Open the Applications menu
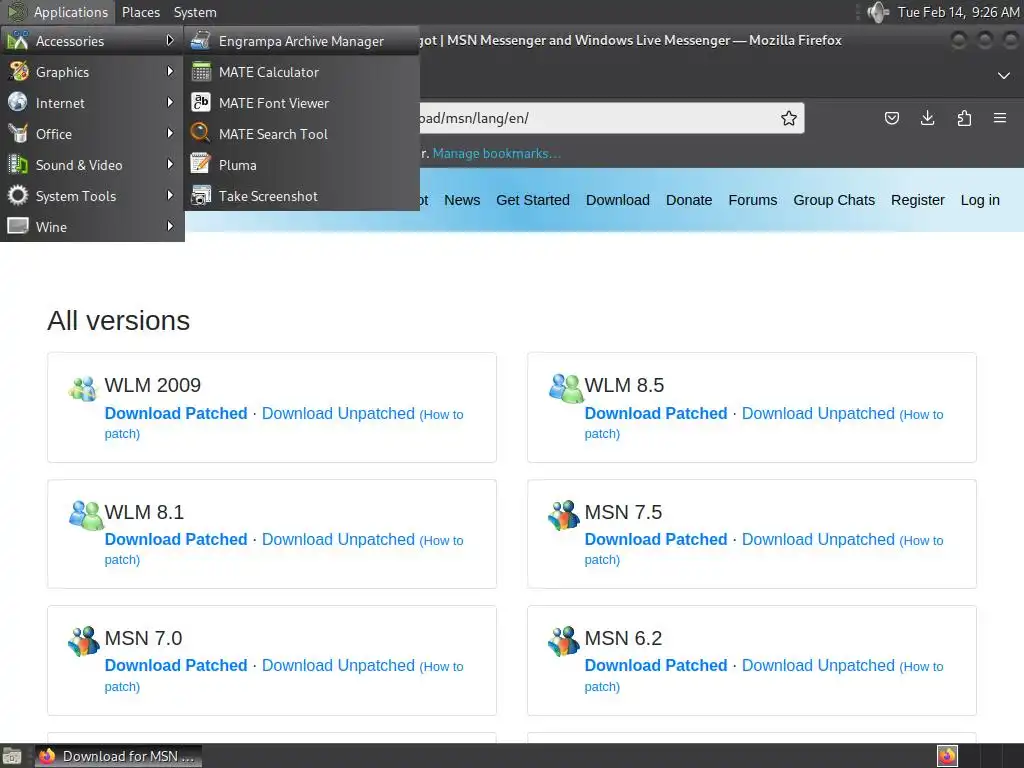The image size is (1024, 768). point(57,12)
